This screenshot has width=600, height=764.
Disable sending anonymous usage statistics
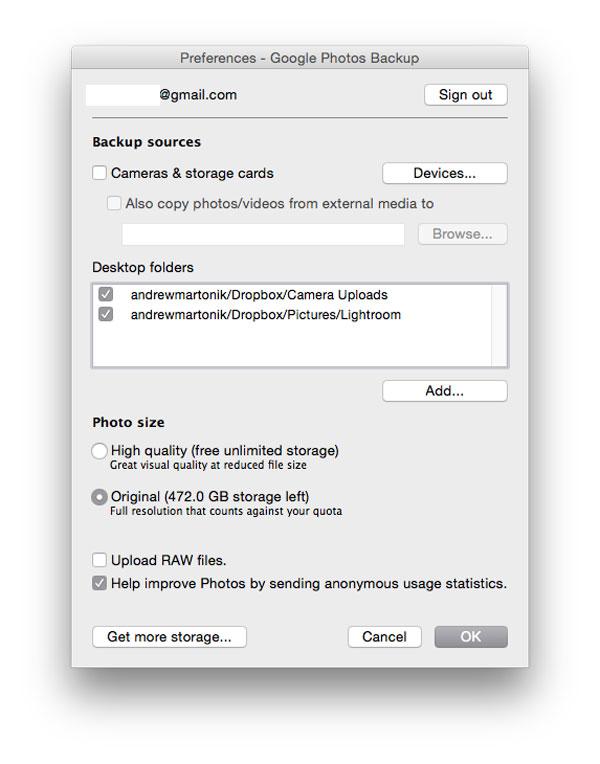pyautogui.click(x=99, y=583)
